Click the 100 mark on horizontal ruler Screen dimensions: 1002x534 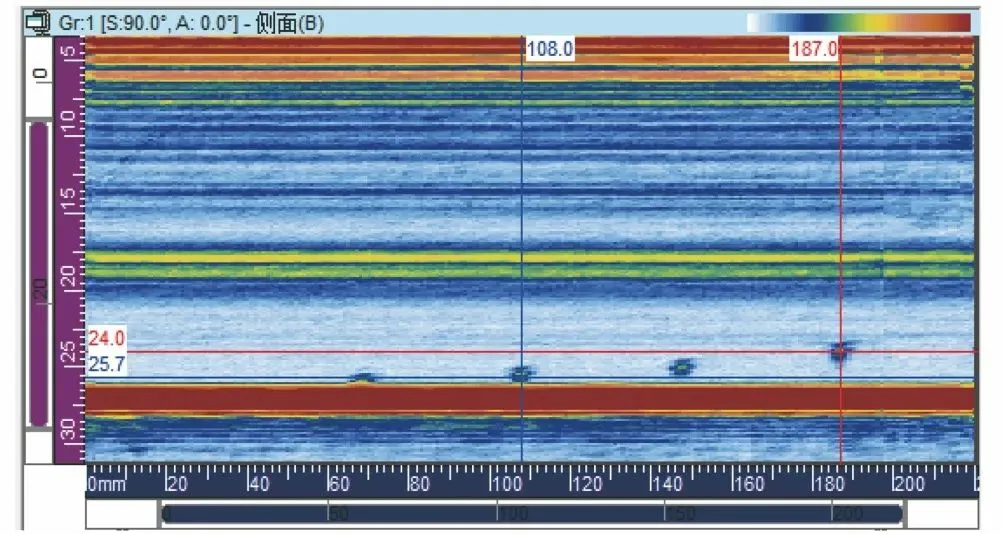point(505,485)
